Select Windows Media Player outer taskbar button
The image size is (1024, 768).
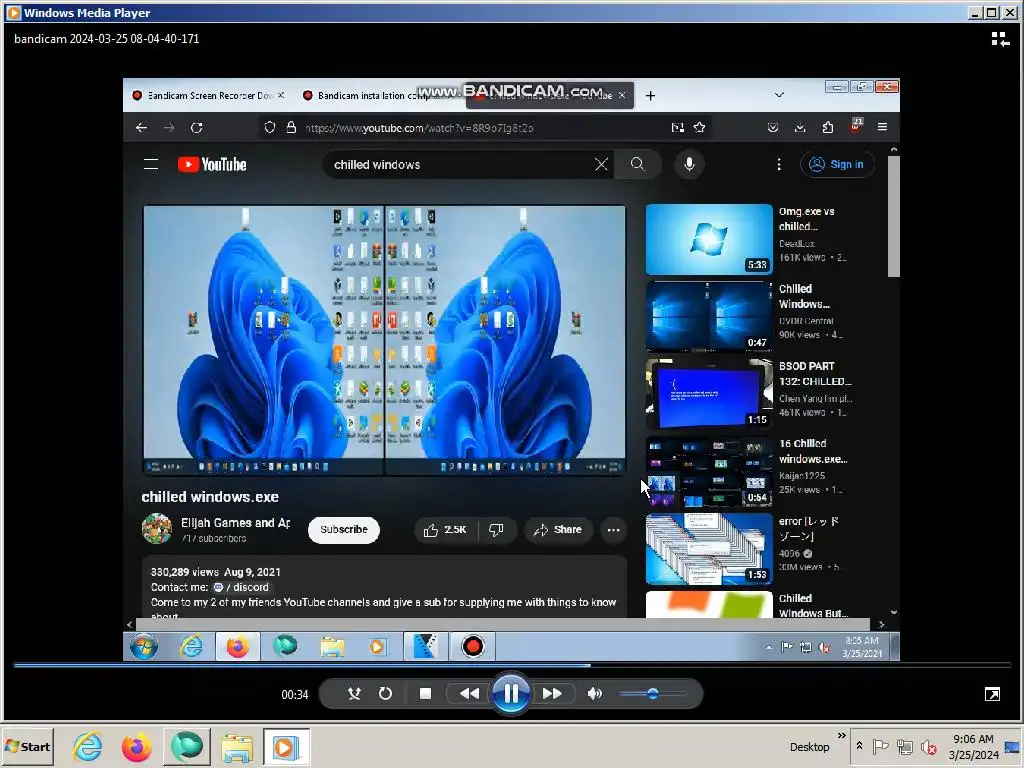coord(286,746)
